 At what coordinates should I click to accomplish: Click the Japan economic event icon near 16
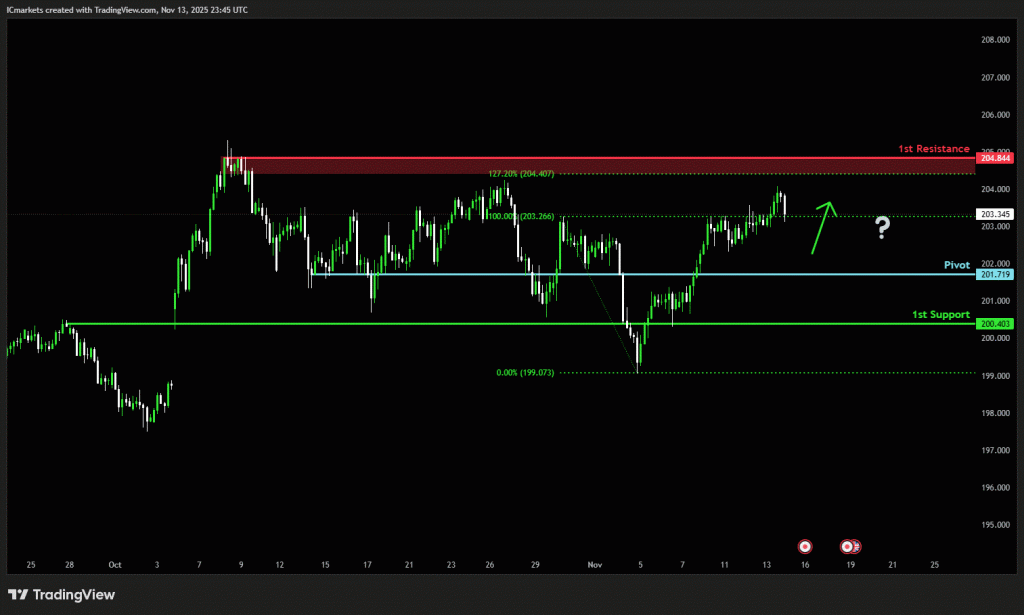pos(805,546)
